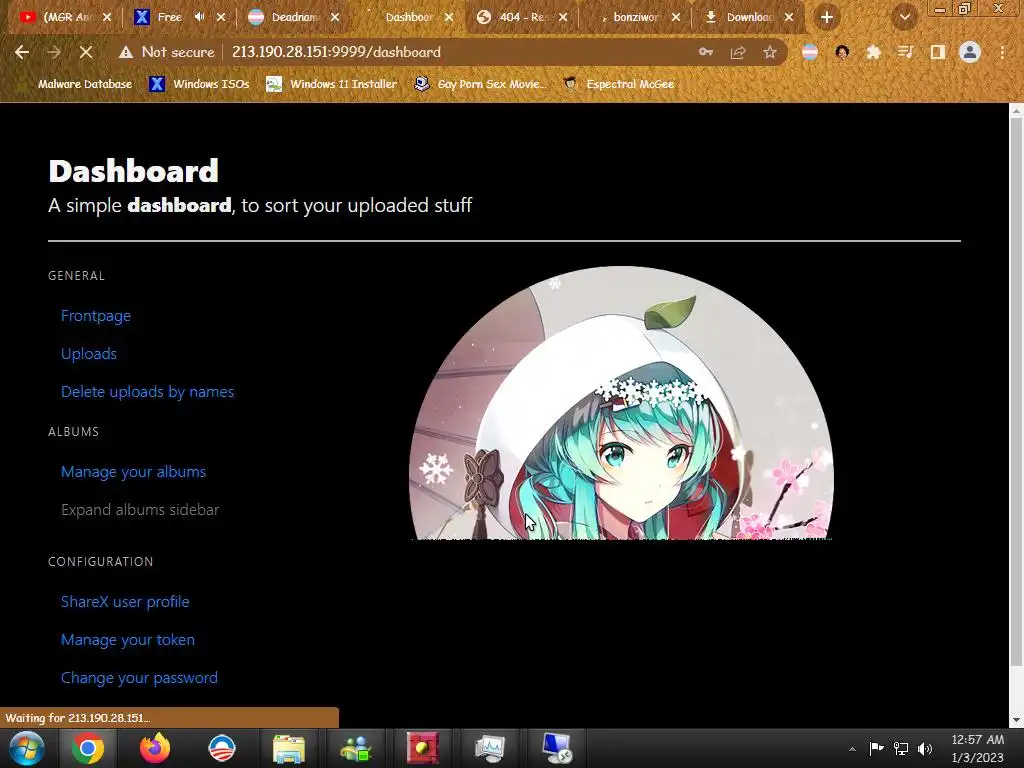Screen dimensions: 1024x768
Task: Open the Windows Start menu orb
Action: coord(27,748)
